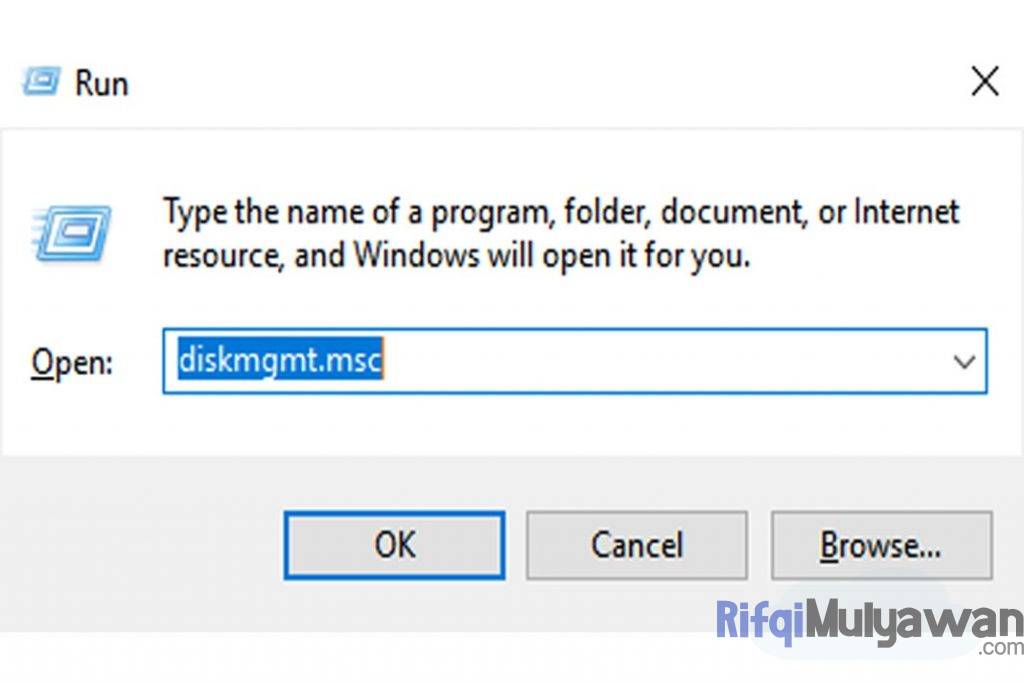Screen dimensions: 1024x684
Task: Open the Browse dialog
Action: 881,545
